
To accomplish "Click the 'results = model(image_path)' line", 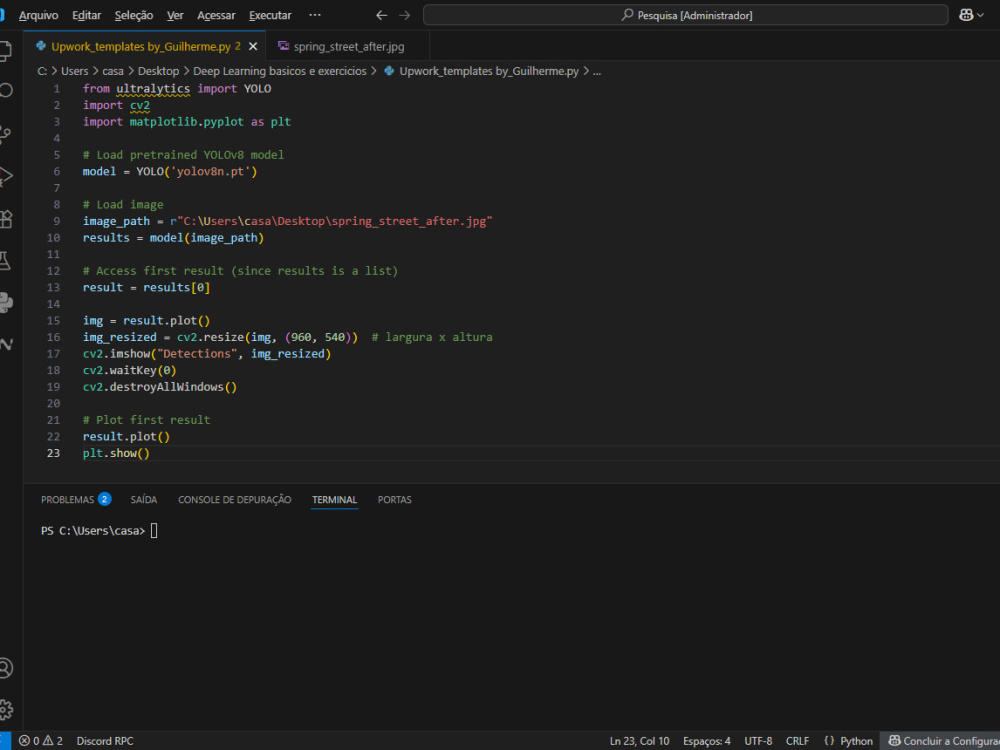I will click(x=173, y=238).
